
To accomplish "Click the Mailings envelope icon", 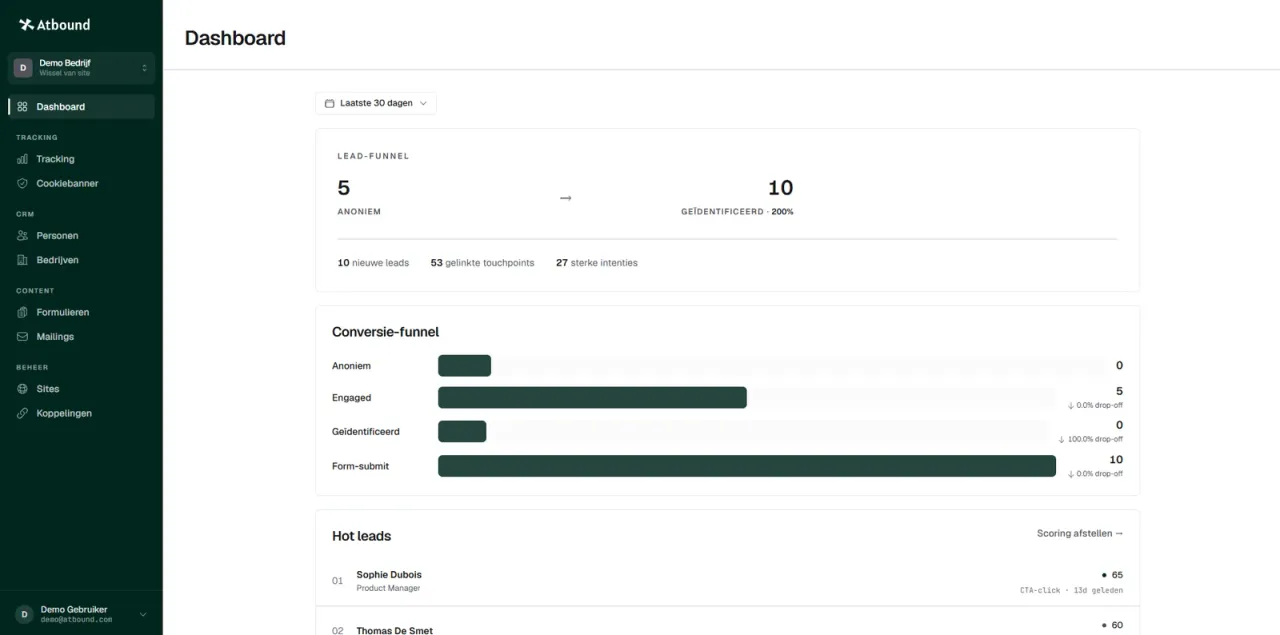I will 22,337.
